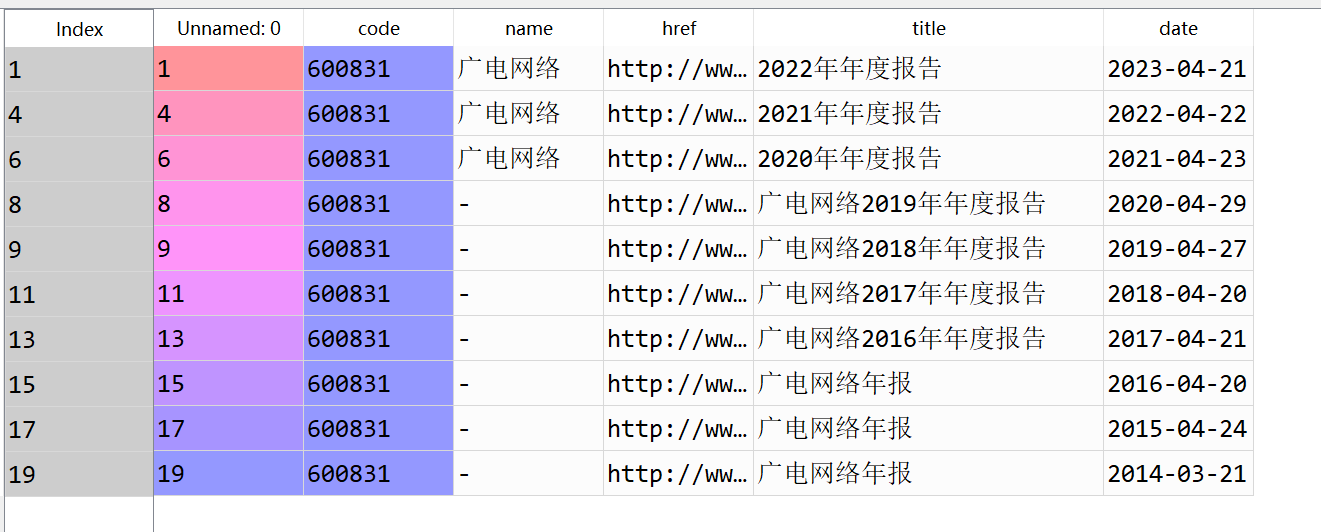Select index row label 17

point(79,429)
